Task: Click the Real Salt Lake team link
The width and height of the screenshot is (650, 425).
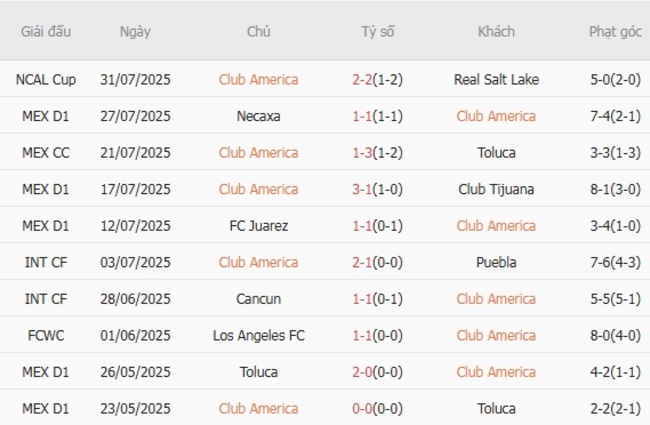Action: 496,79
